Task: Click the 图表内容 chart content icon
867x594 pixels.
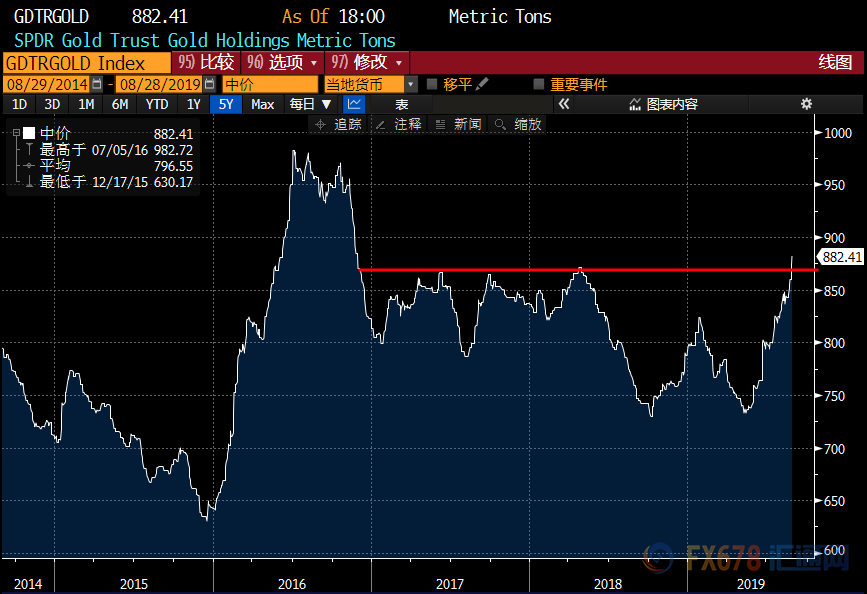Action: 635,104
